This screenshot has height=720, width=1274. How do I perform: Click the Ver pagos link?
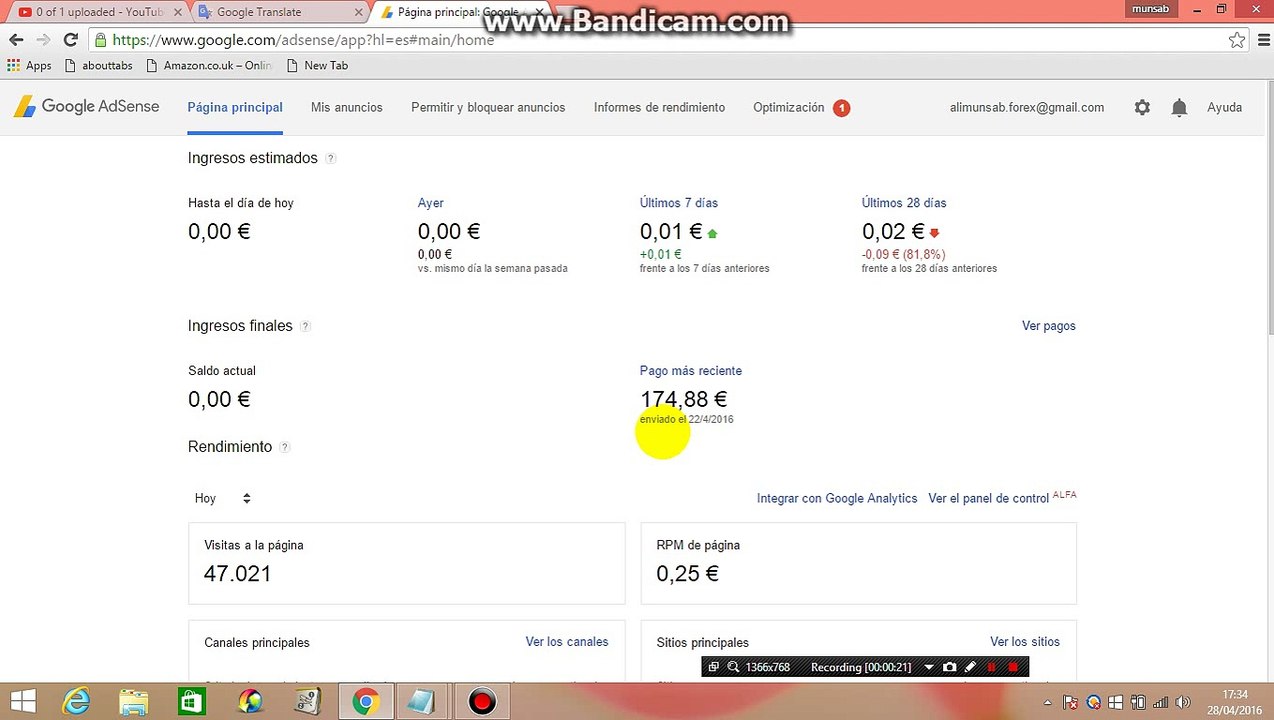[1048, 326]
